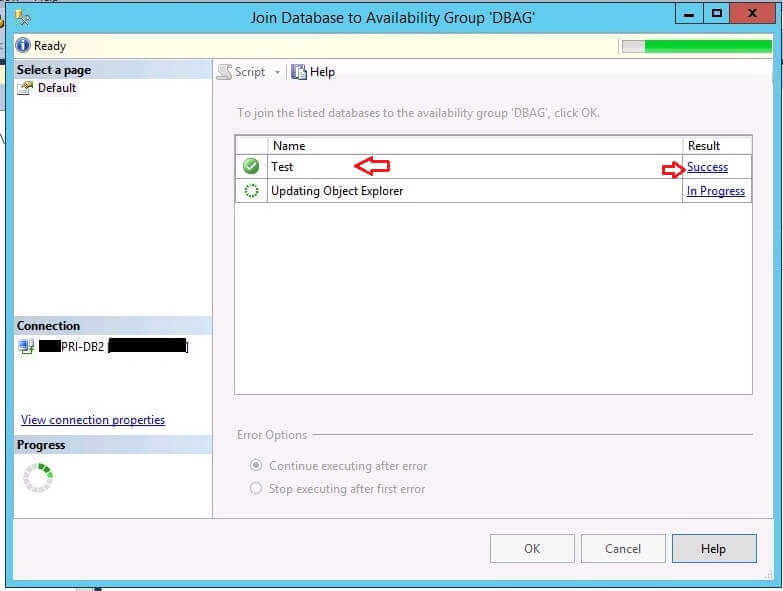Maximize the Join Database dialog
Image resolution: width=783 pixels, height=591 pixels.
click(717, 13)
